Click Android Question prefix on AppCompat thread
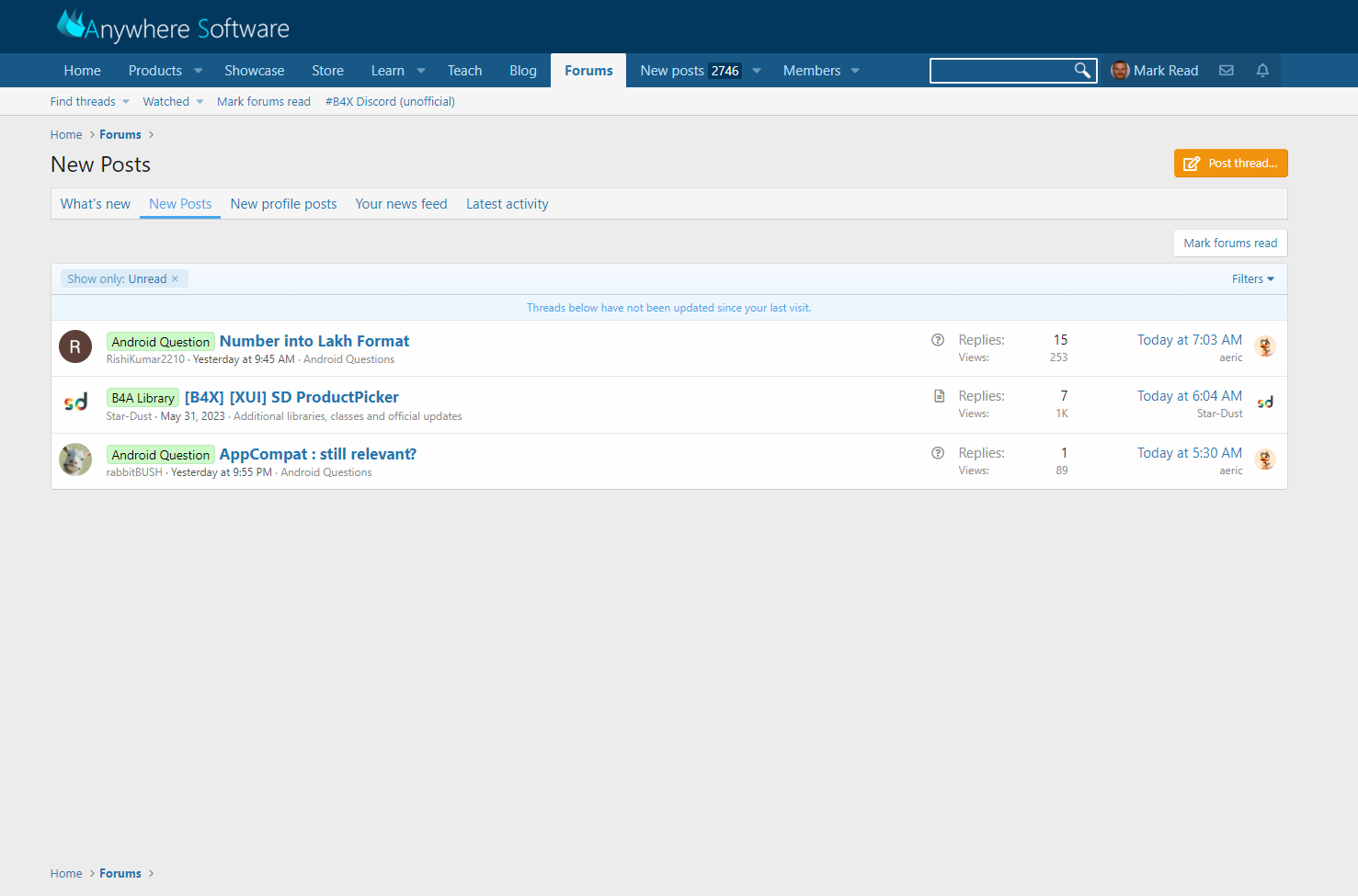This screenshot has width=1358, height=896. point(161,455)
